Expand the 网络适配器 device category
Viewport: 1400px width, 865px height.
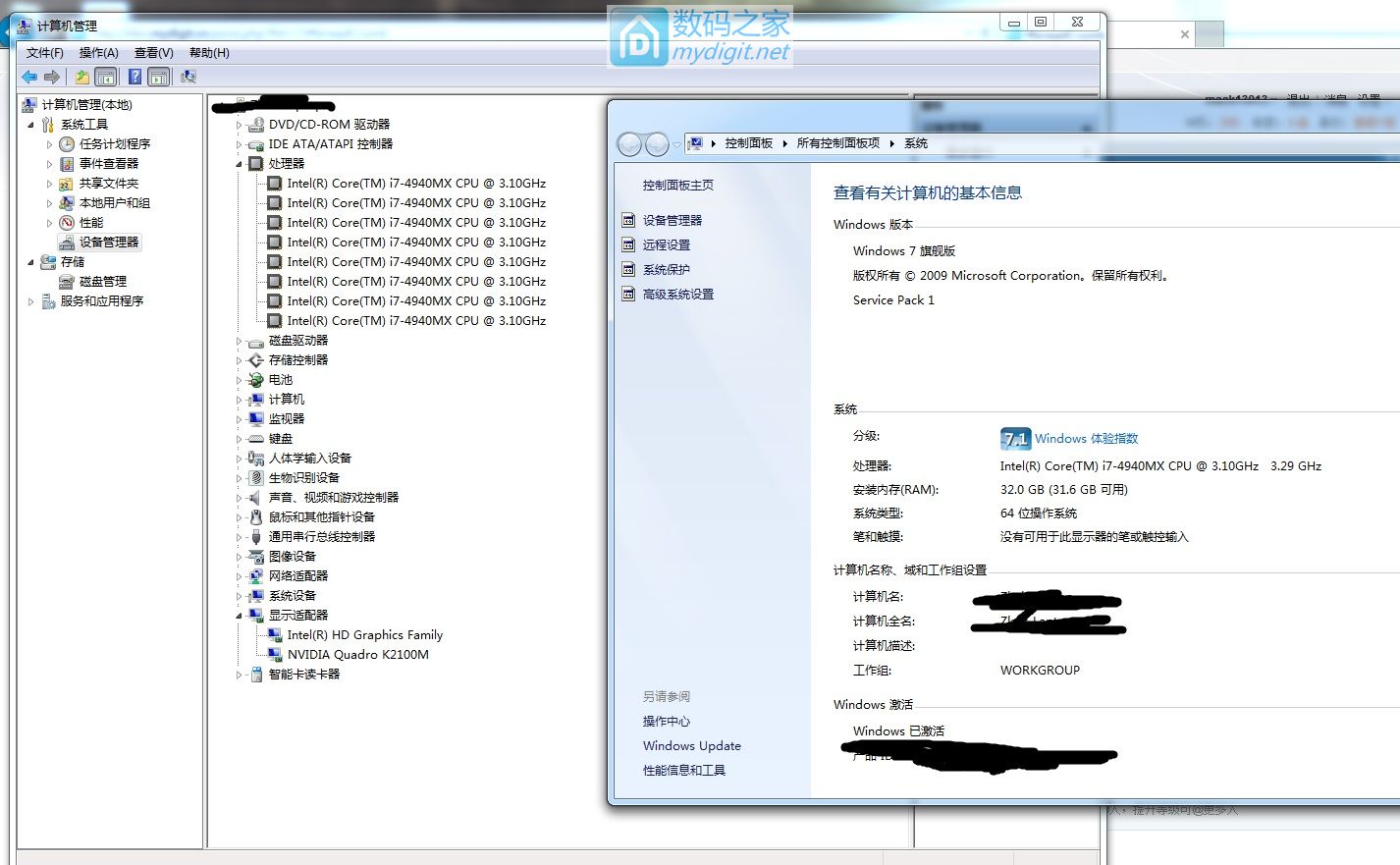239,576
